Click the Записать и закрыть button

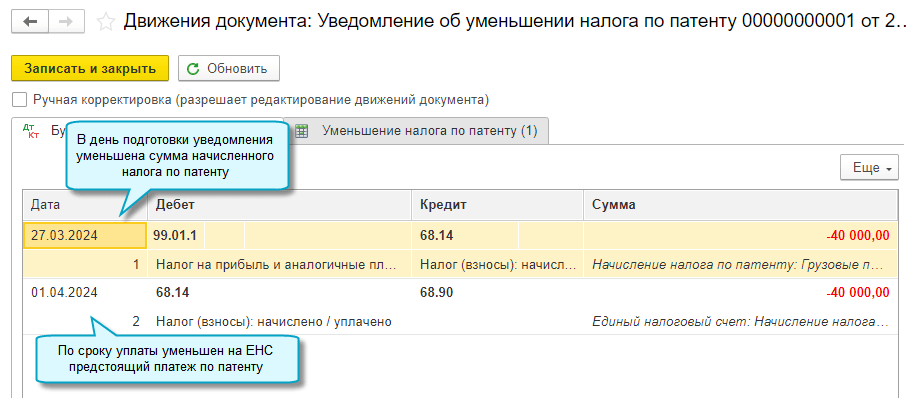click(90, 69)
